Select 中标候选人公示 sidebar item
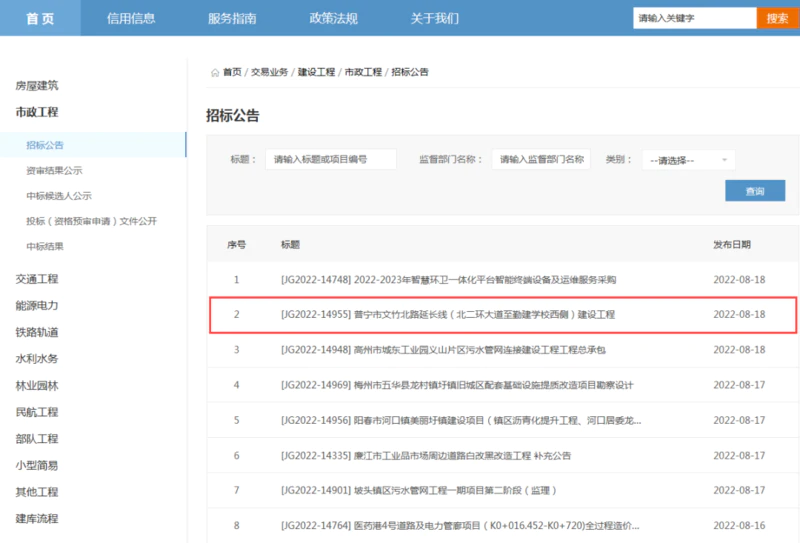800x543 pixels. pos(58,196)
